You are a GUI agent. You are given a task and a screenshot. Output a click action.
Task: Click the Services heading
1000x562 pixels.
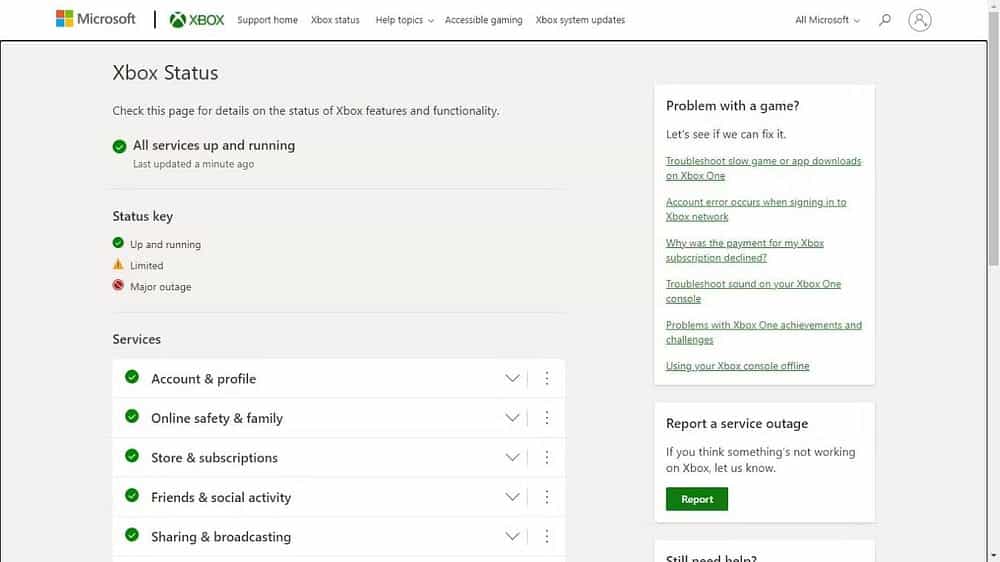pyautogui.click(x=136, y=339)
